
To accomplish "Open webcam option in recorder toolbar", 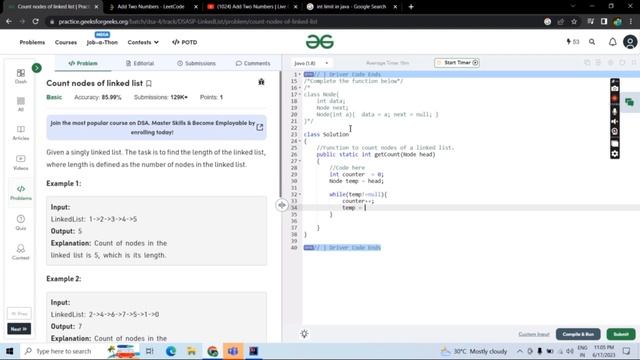I will [x=615, y=131].
